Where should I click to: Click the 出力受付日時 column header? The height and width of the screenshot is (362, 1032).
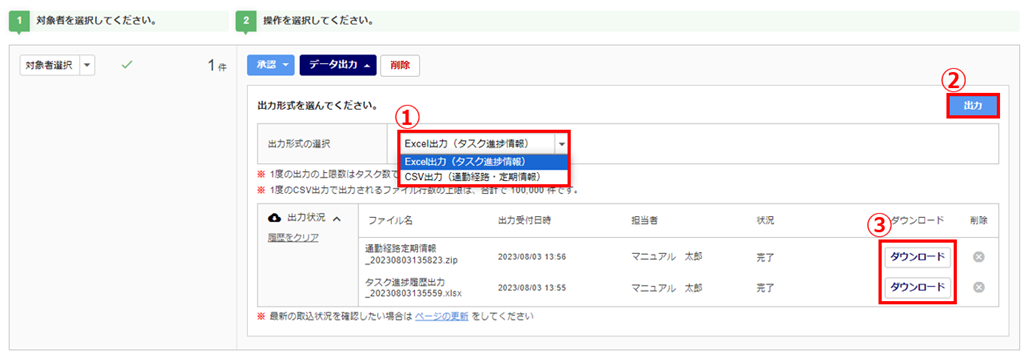(x=525, y=220)
